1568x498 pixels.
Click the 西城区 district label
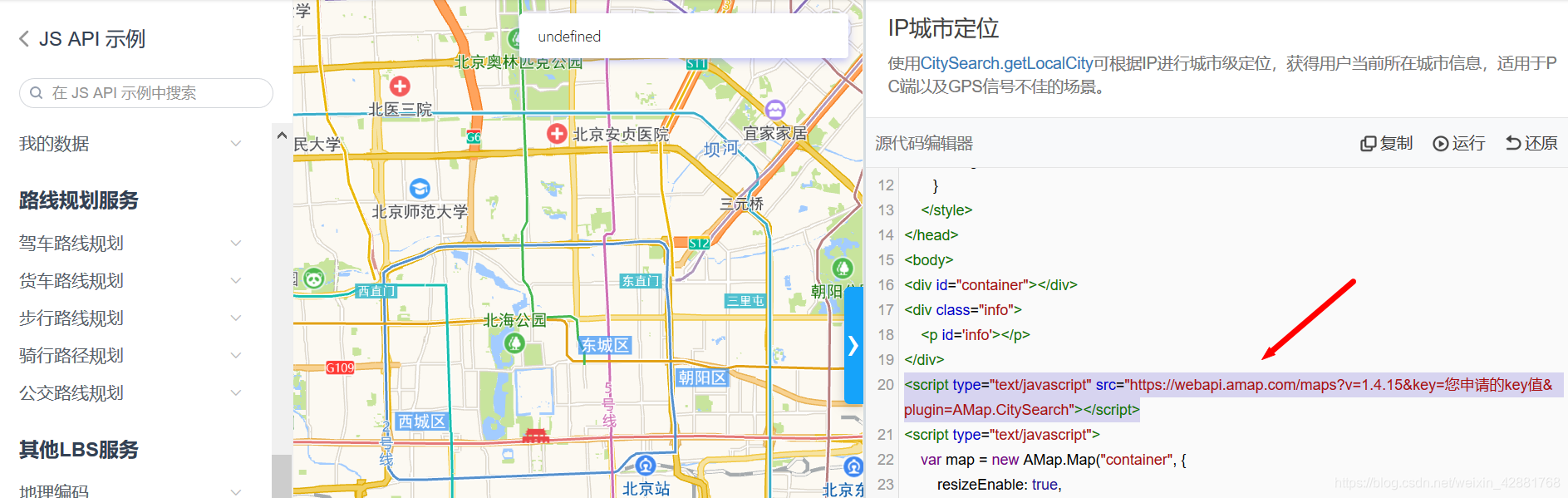click(x=422, y=422)
